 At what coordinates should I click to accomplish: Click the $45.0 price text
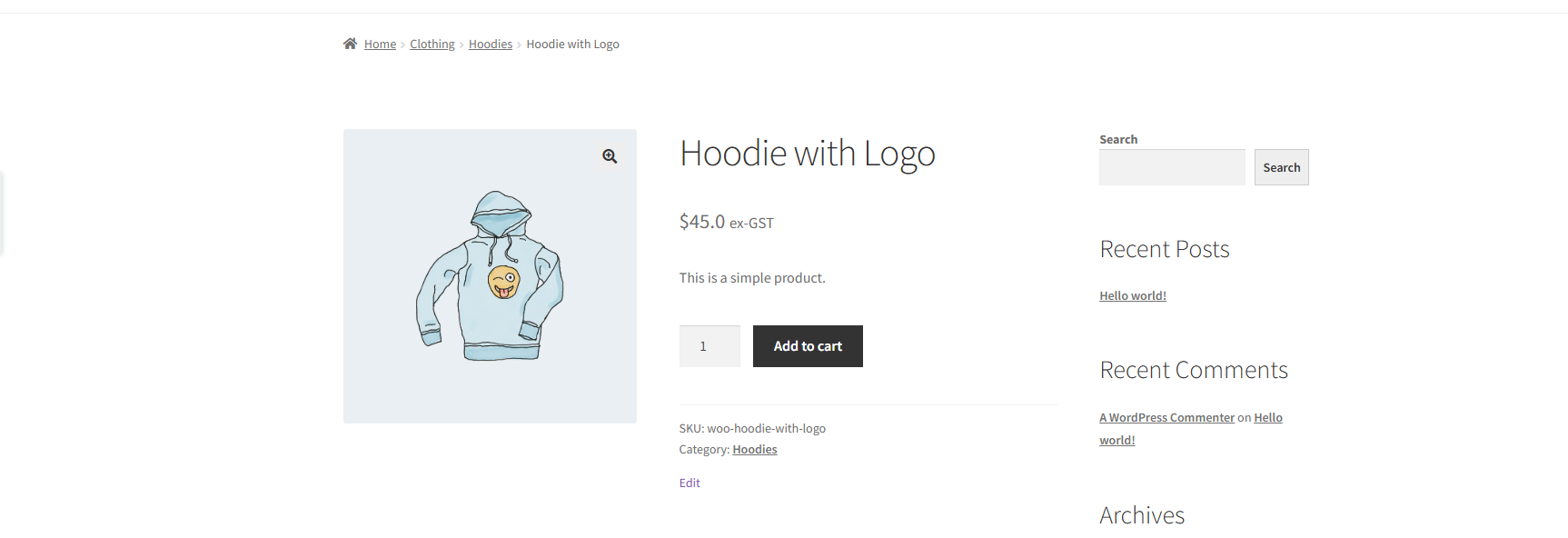point(702,222)
